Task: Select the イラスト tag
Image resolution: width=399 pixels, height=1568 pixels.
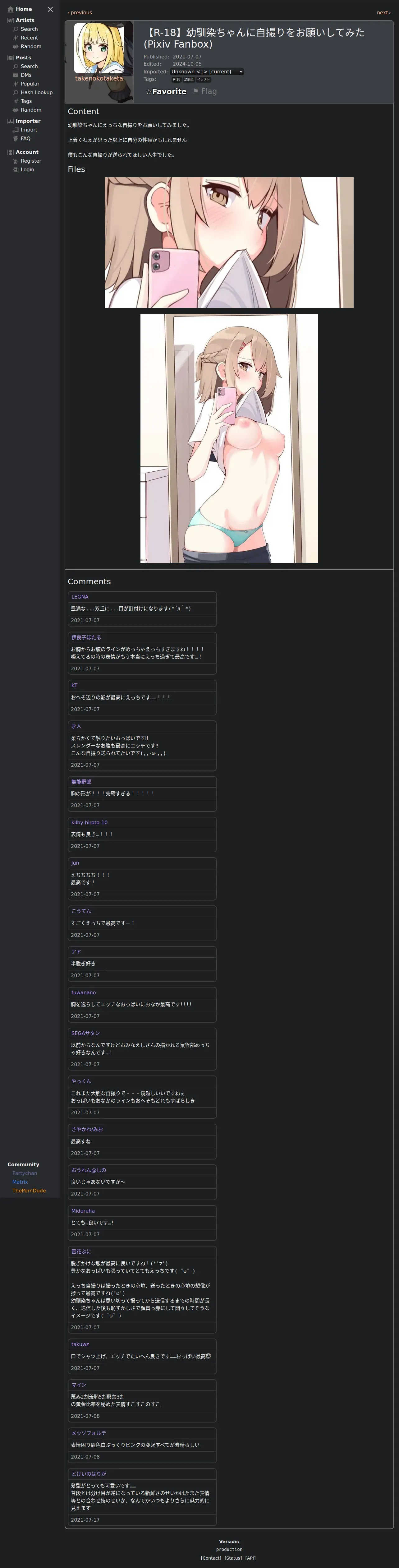Action: (x=204, y=80)
